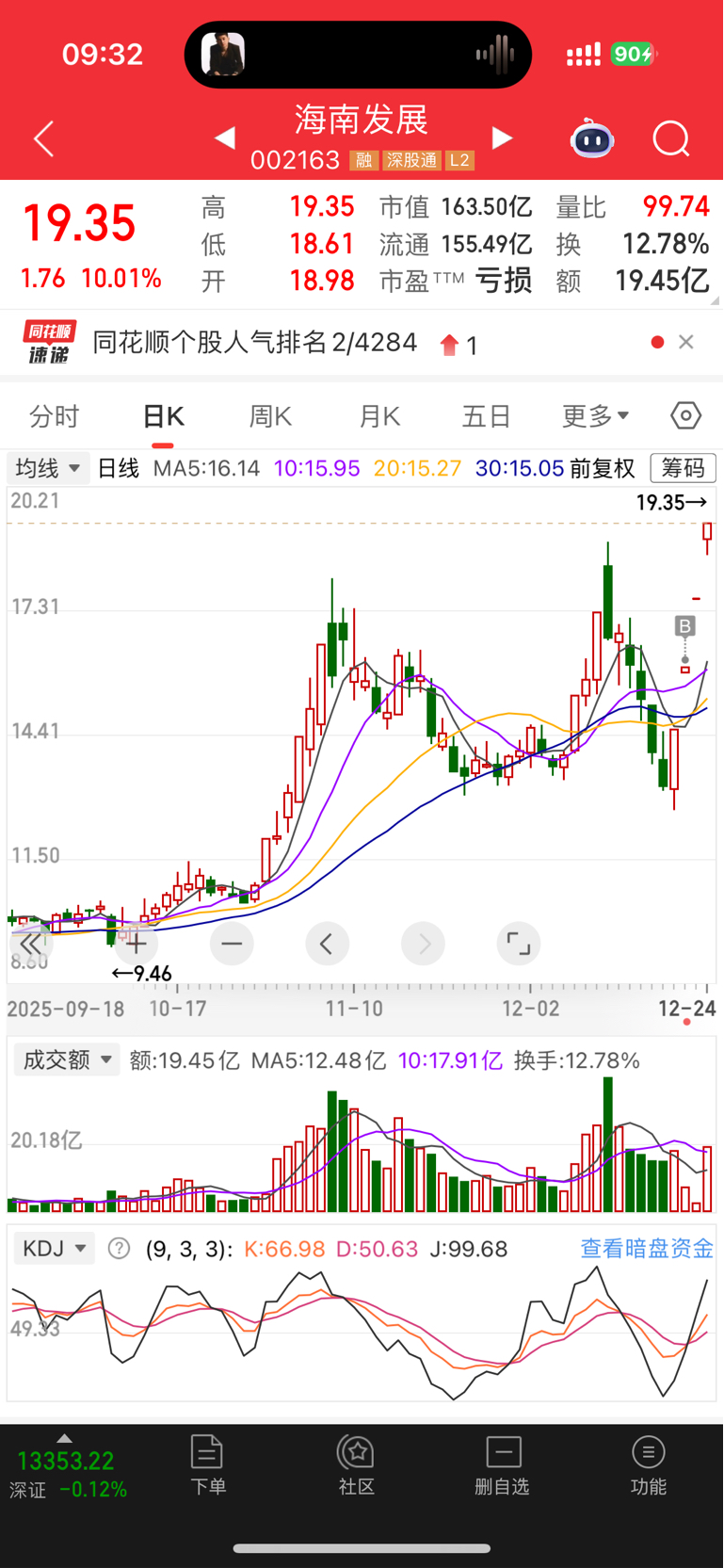Expand index bar up arrow
This screenshot has height=1568, width=724.
[64, 1438]
